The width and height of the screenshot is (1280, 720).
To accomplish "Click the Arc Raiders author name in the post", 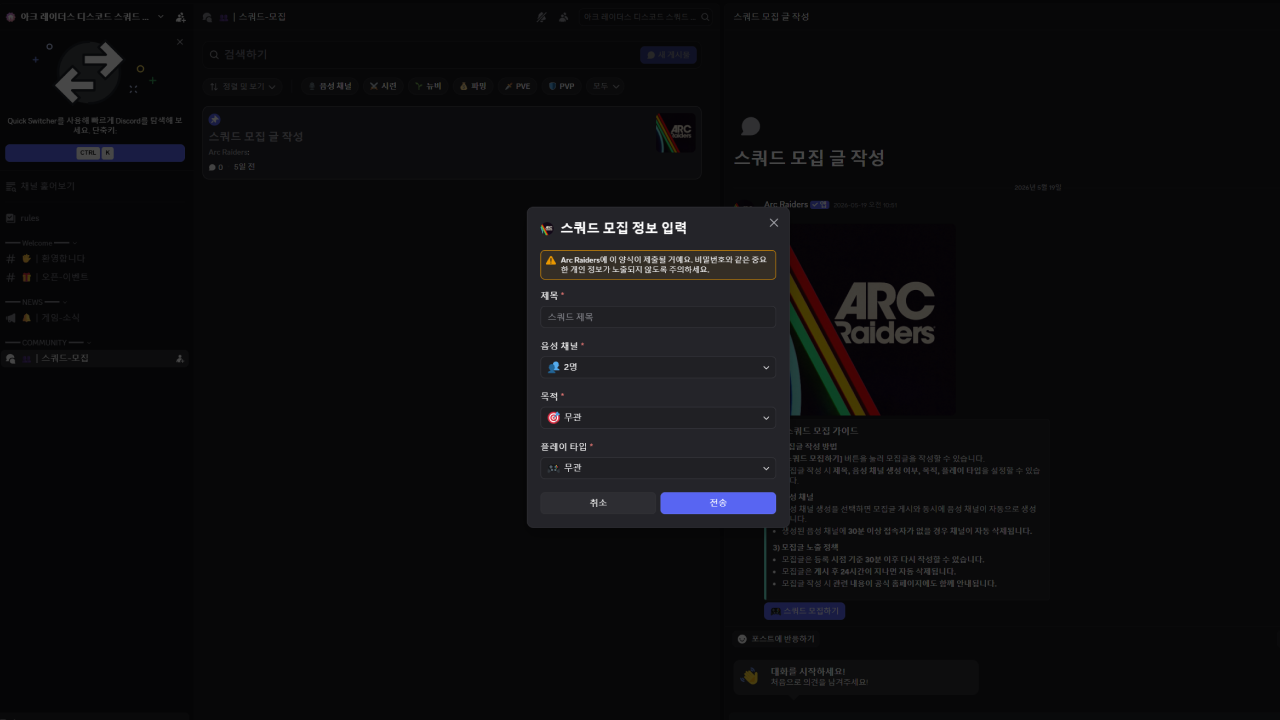I will [x=786, y=205].
